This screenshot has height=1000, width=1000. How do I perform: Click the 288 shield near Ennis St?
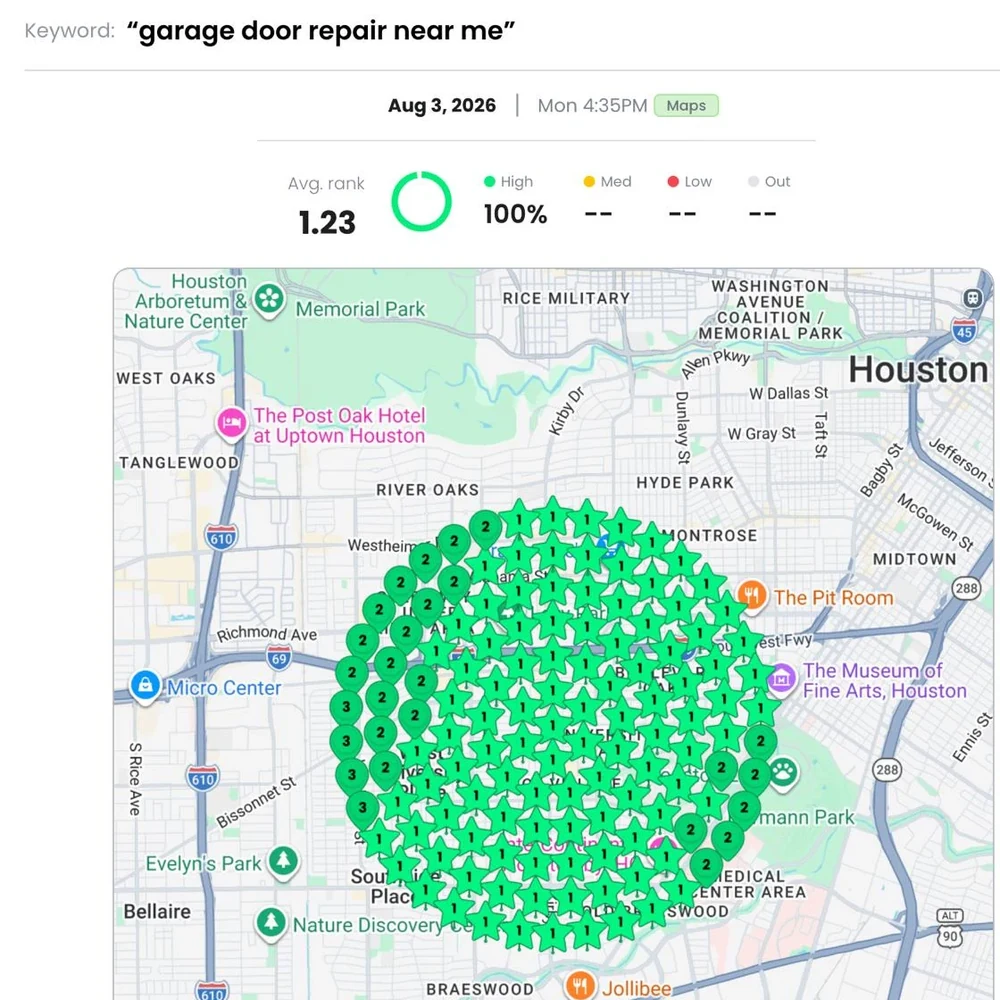tap(886, 770)
